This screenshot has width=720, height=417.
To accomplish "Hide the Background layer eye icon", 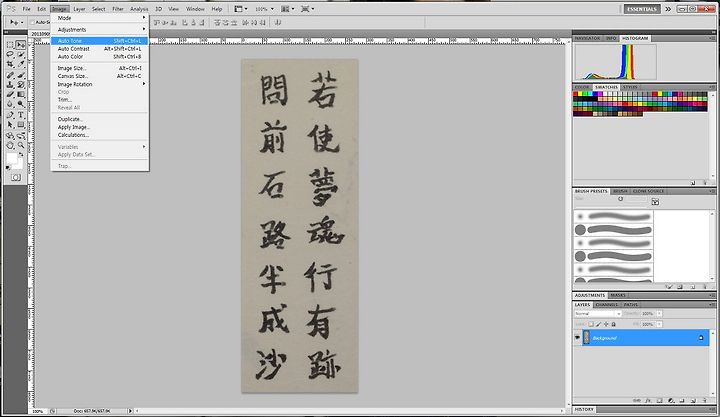I will pos(578,338).
